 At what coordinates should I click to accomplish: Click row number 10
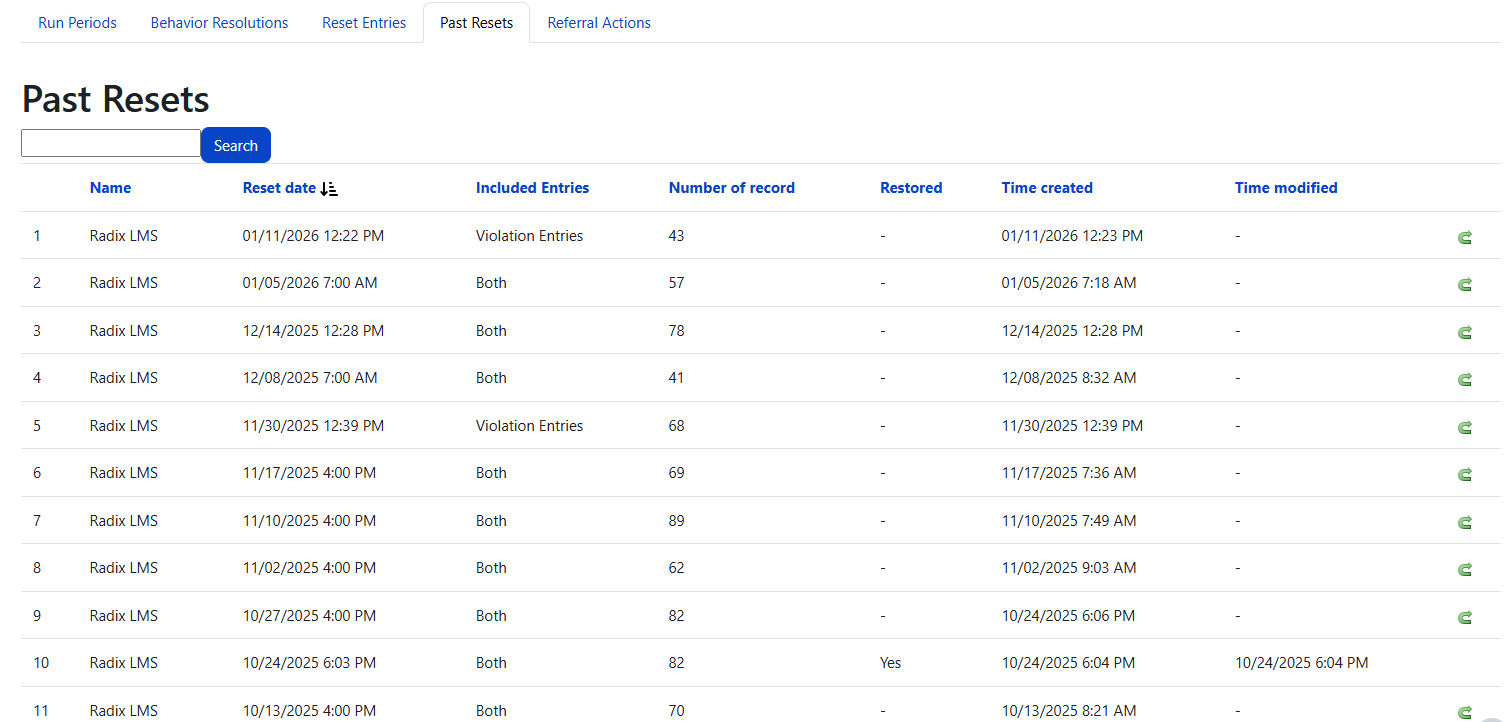pyautogui.click(x=41, y=663)
